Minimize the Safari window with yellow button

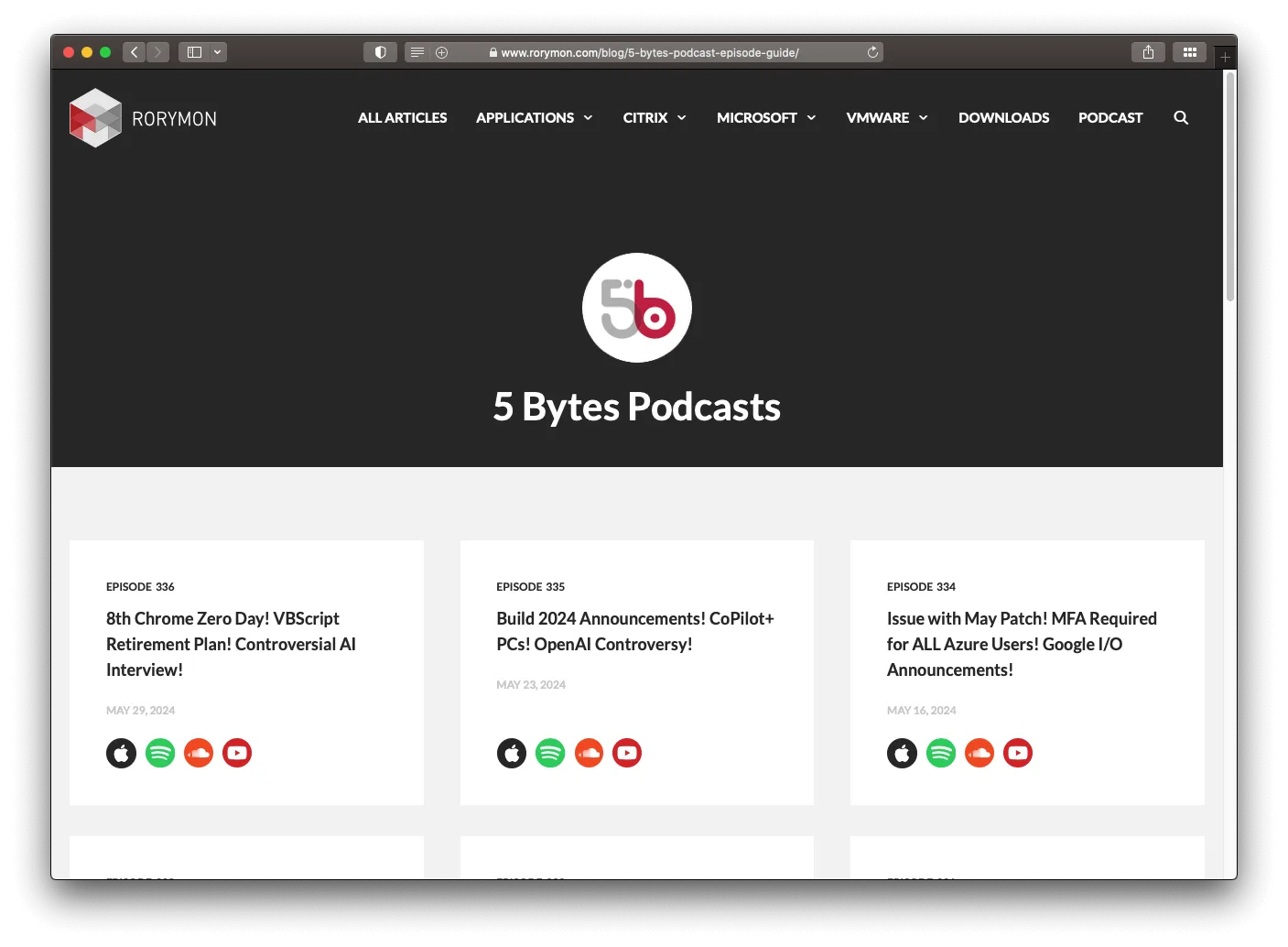[x=87, y=52]
